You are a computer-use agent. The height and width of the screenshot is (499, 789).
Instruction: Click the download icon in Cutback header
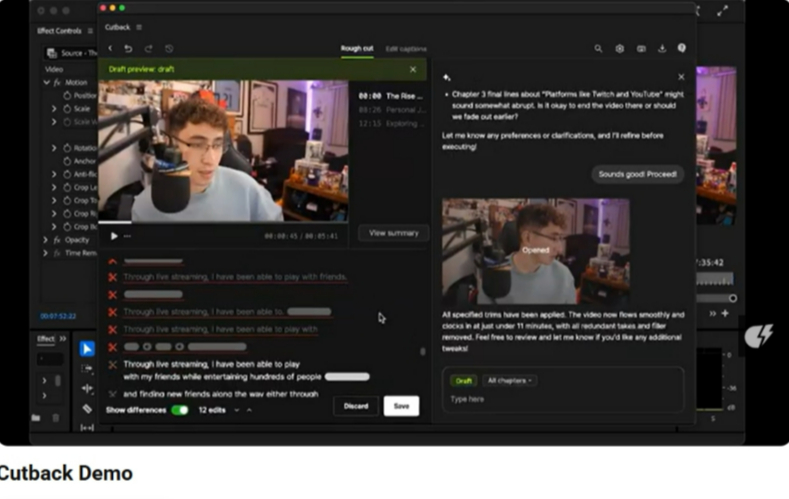tap(662, 48)
